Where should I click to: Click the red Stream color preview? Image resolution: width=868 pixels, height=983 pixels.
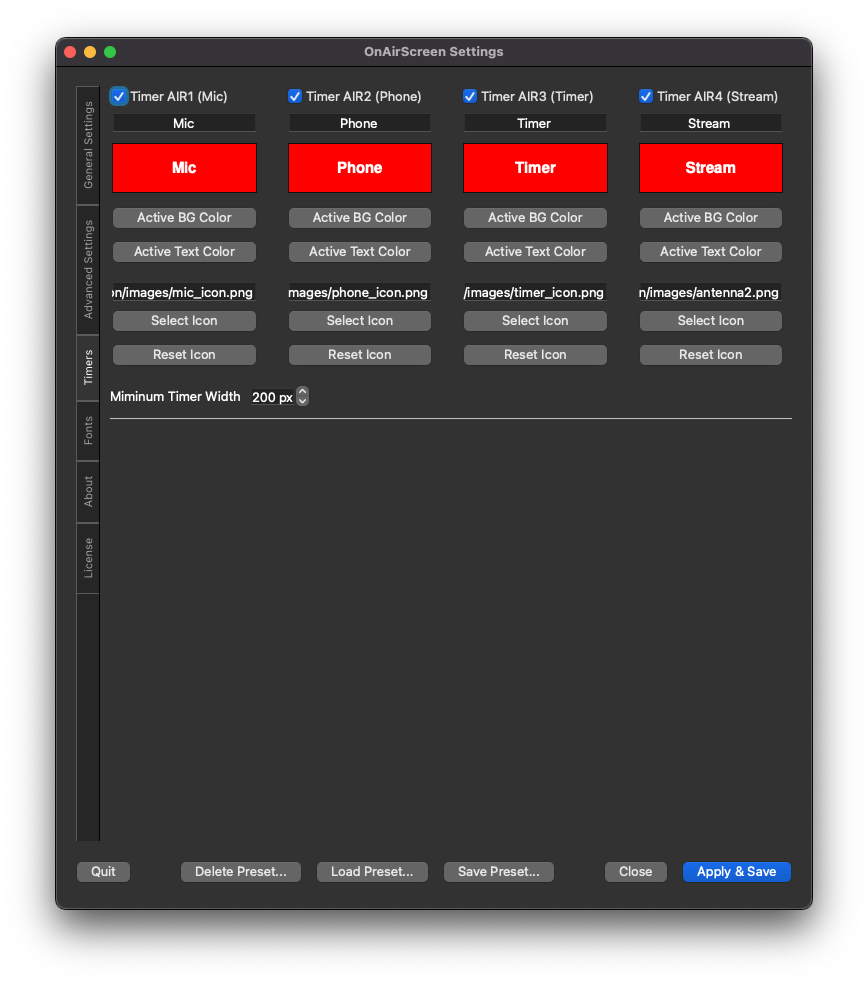[710, 168]
